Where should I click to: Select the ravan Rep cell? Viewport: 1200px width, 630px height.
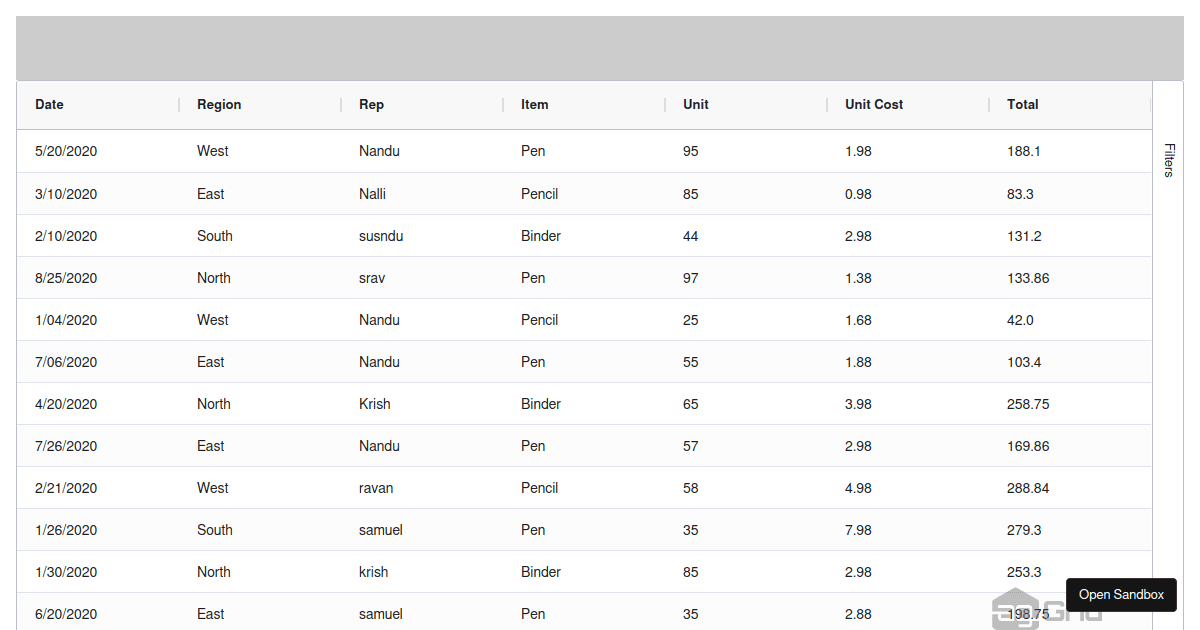pyautogui.click(x=376, y=488)
